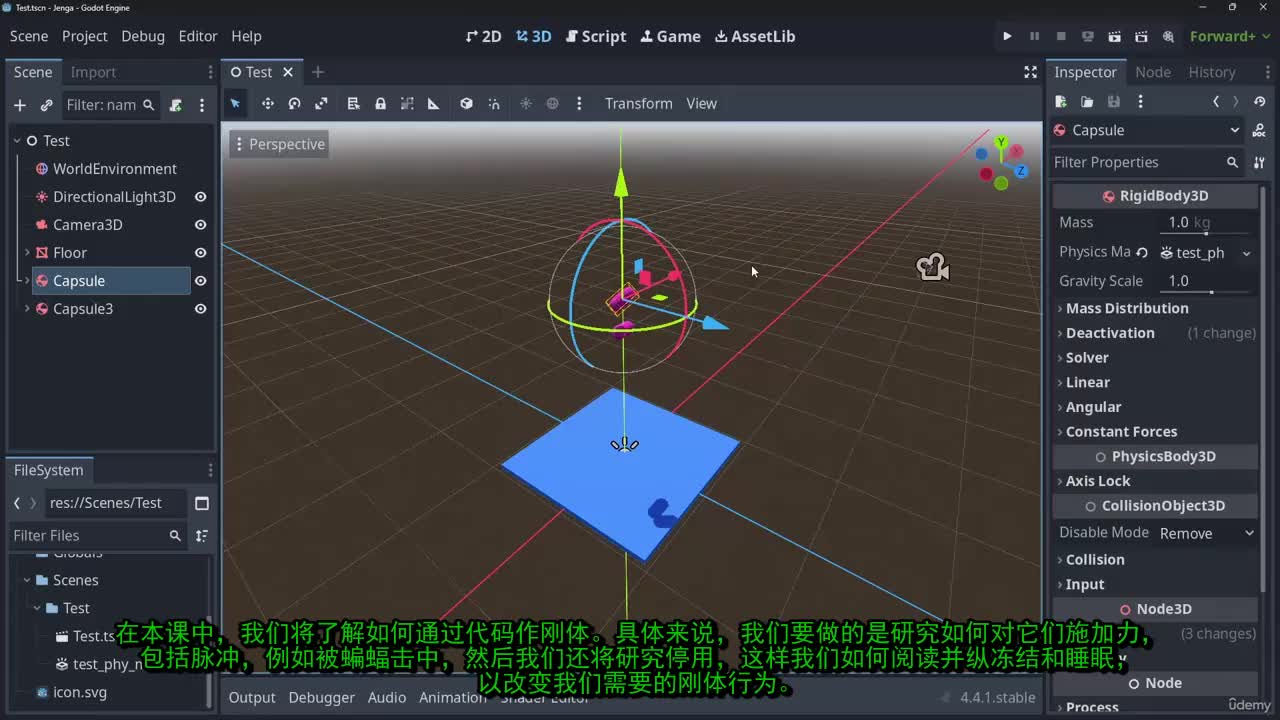Select the Ruler Mode triangle tool
This screenshot has height=720, width=1280.
click(433, 103)
